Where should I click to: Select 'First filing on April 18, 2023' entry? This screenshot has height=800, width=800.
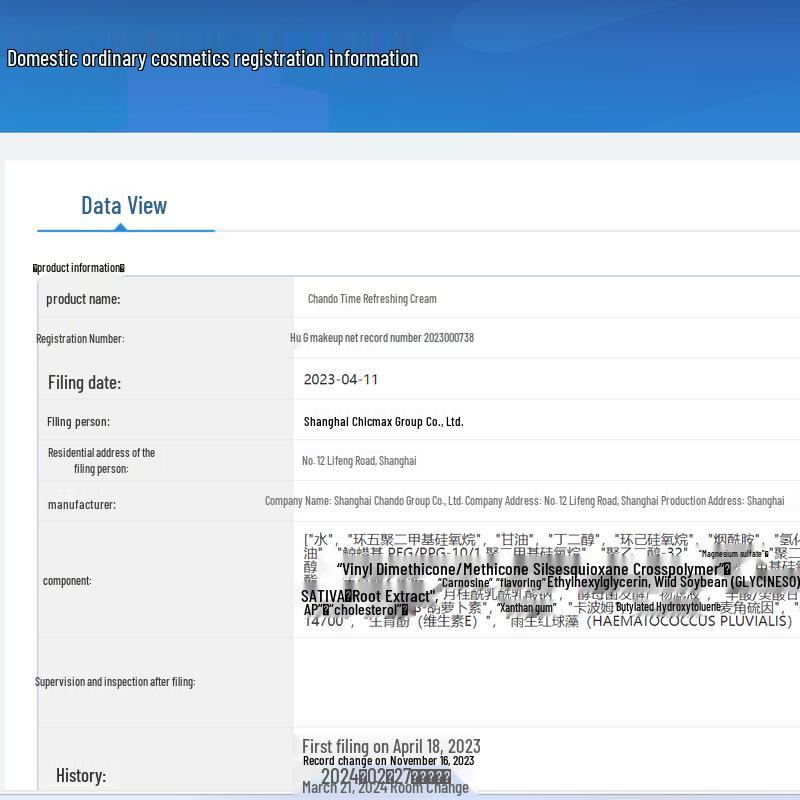point(391,746)
